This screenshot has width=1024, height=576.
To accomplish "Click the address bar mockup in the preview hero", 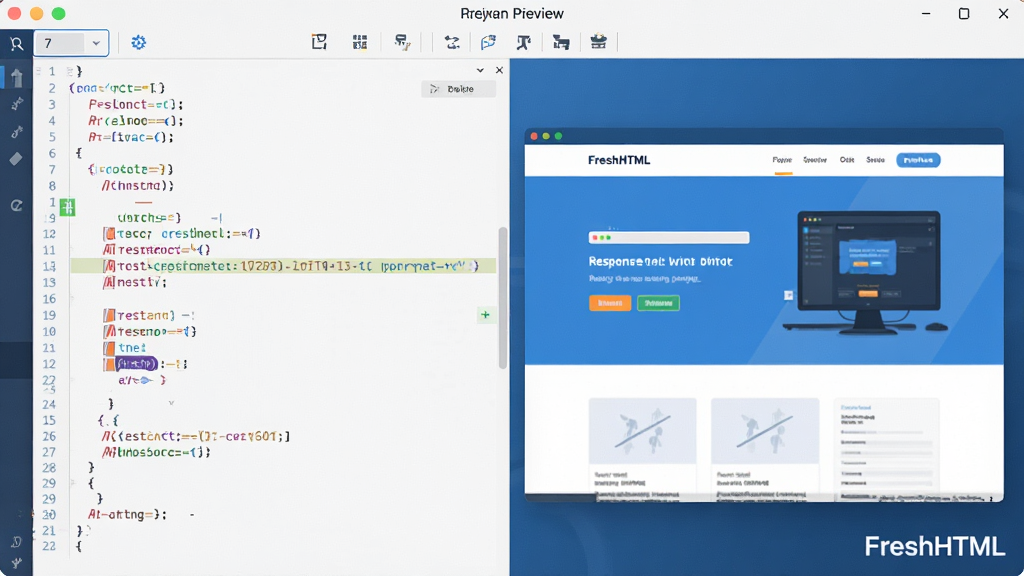I will click(669, 238).
